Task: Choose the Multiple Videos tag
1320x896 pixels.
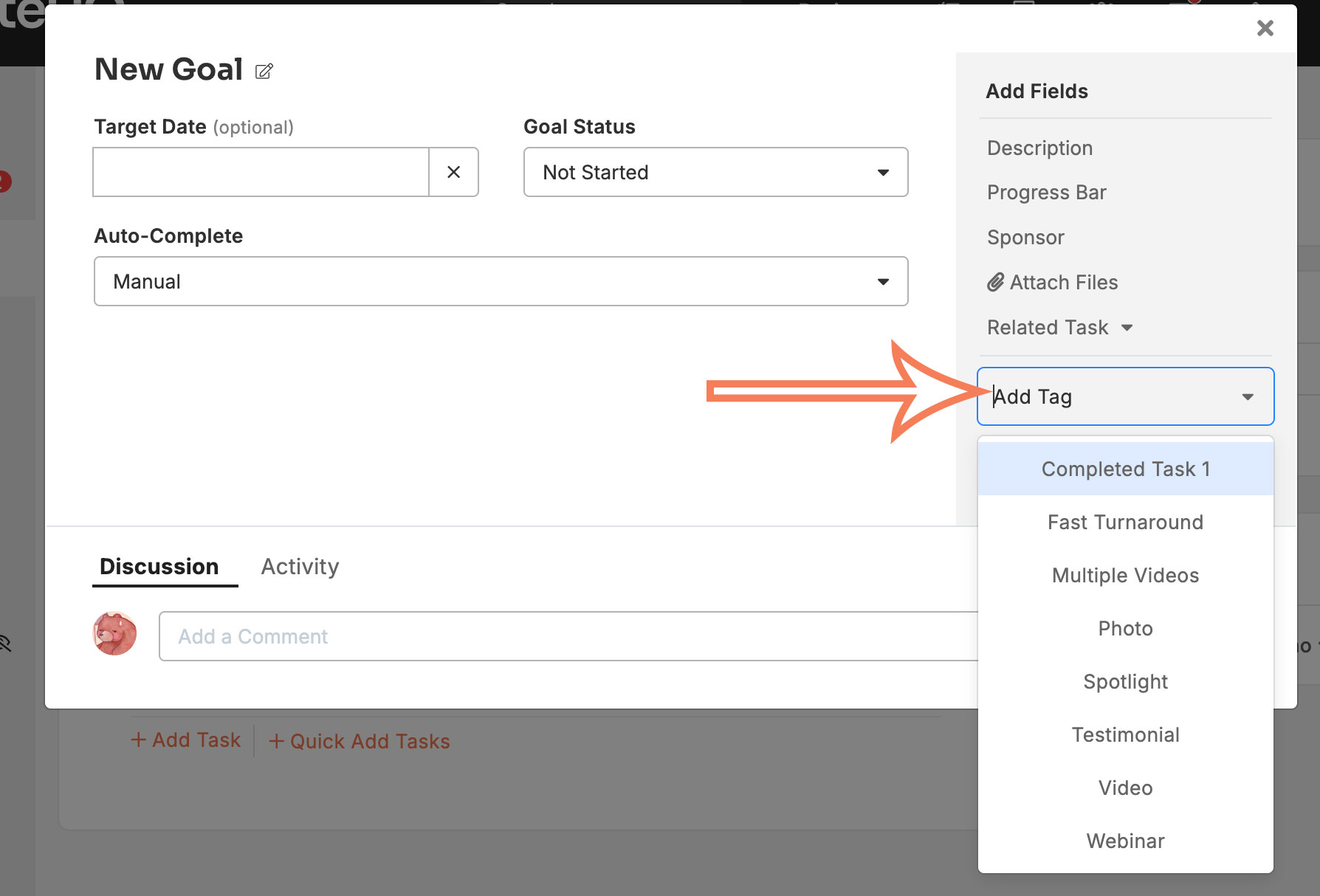Action: click(1125, 575)
